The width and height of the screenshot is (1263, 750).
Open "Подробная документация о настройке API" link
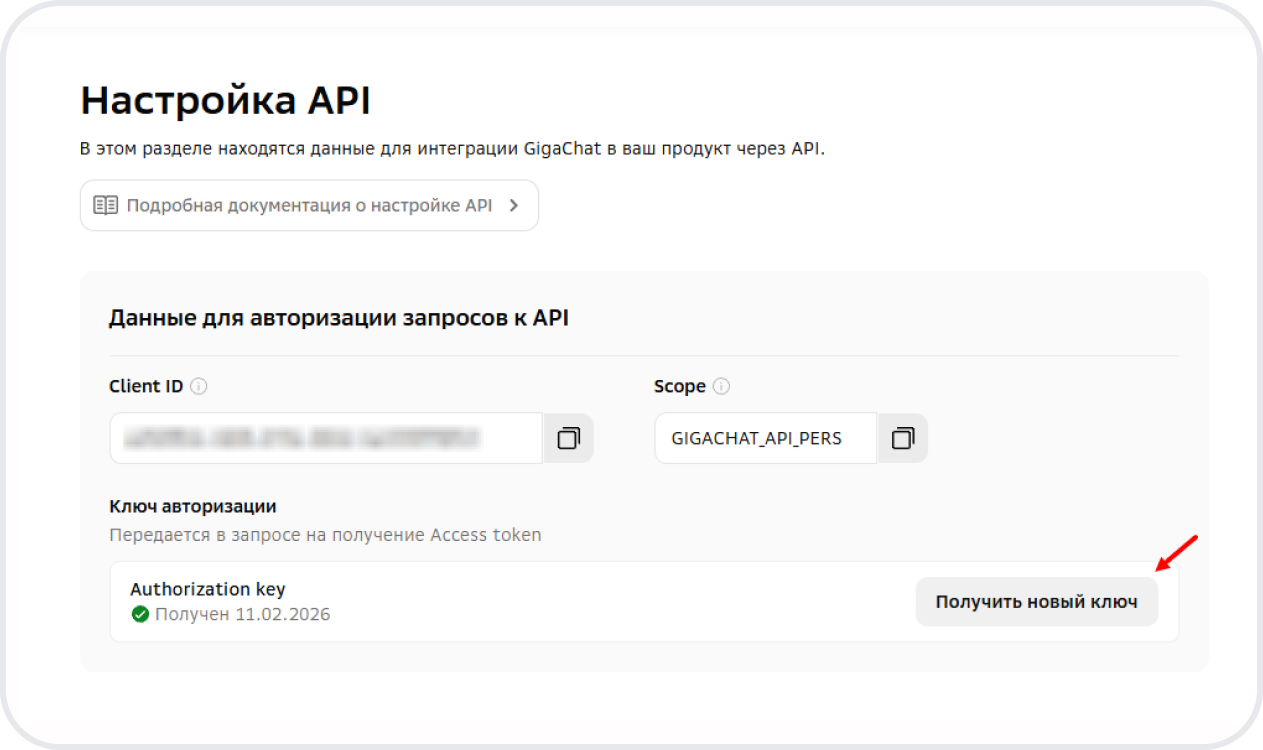tap(309, 205)
